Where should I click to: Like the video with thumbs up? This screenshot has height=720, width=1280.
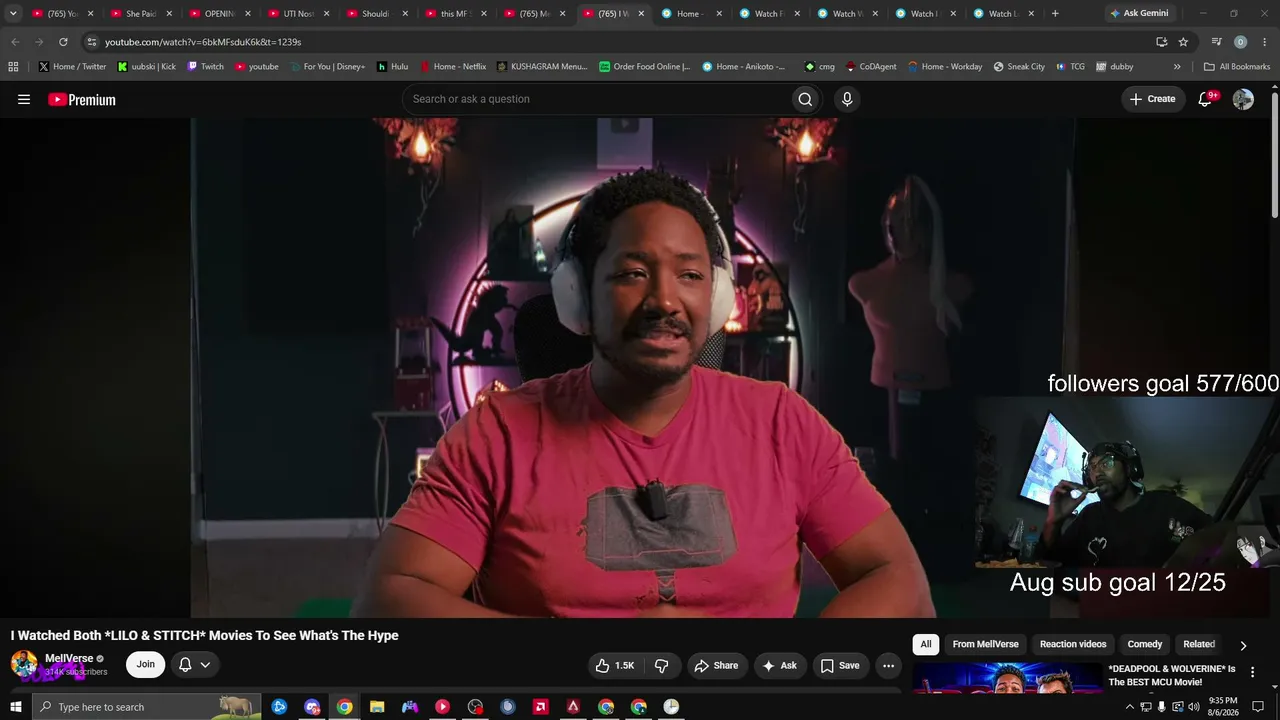coord(615,665)
